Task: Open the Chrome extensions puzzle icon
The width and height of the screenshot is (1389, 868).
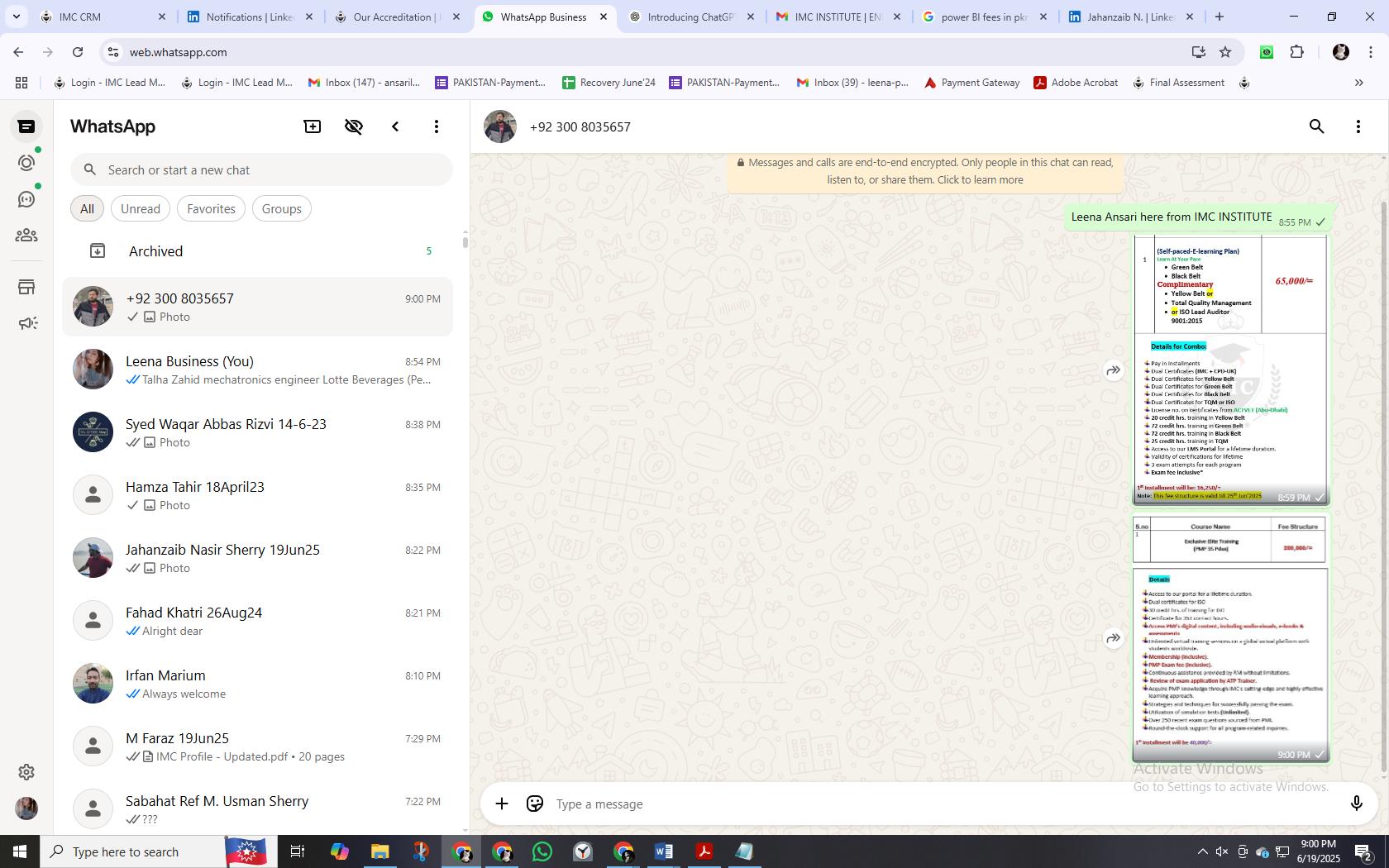Action: pos(1296,52)
